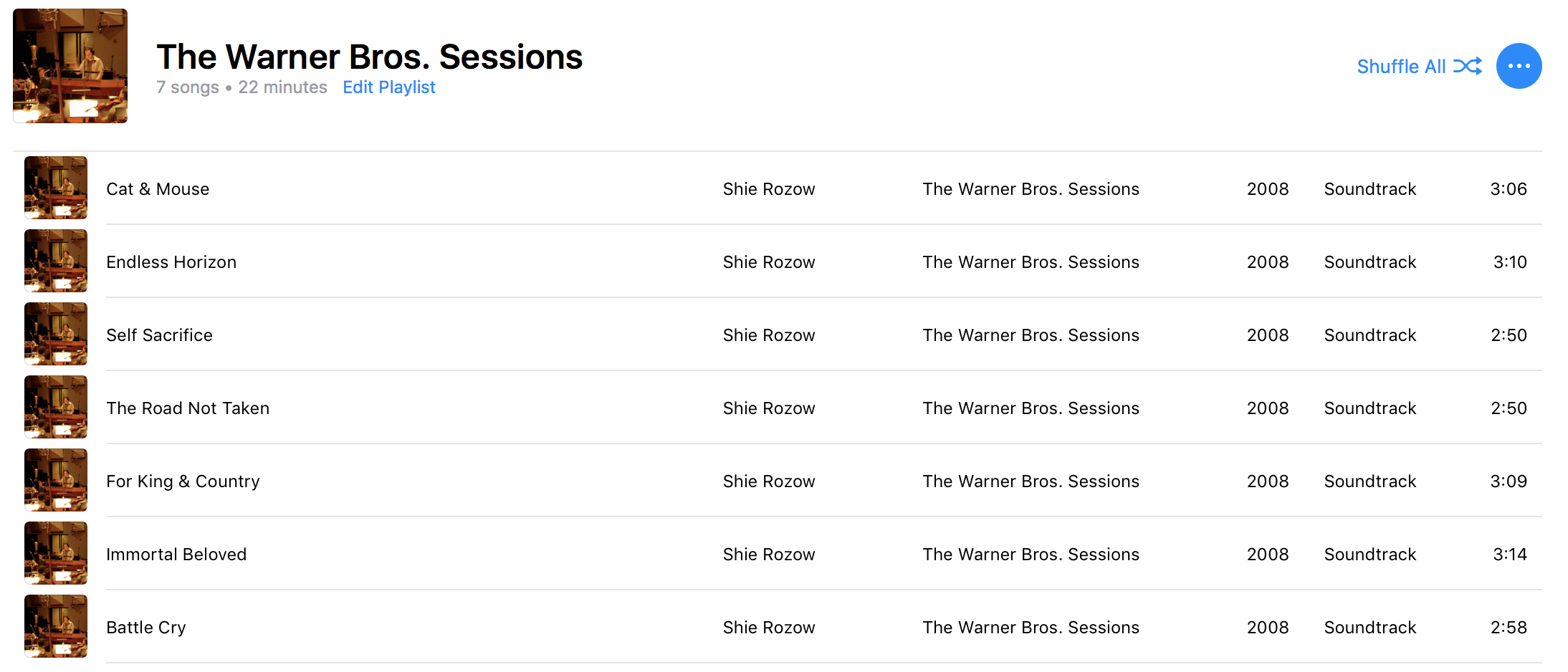This screenshot has width=1568, height=672.
Task: Click the Shuffle All crossed-arrows icon
Action: pyautogui.click(x=1468, y=67)
